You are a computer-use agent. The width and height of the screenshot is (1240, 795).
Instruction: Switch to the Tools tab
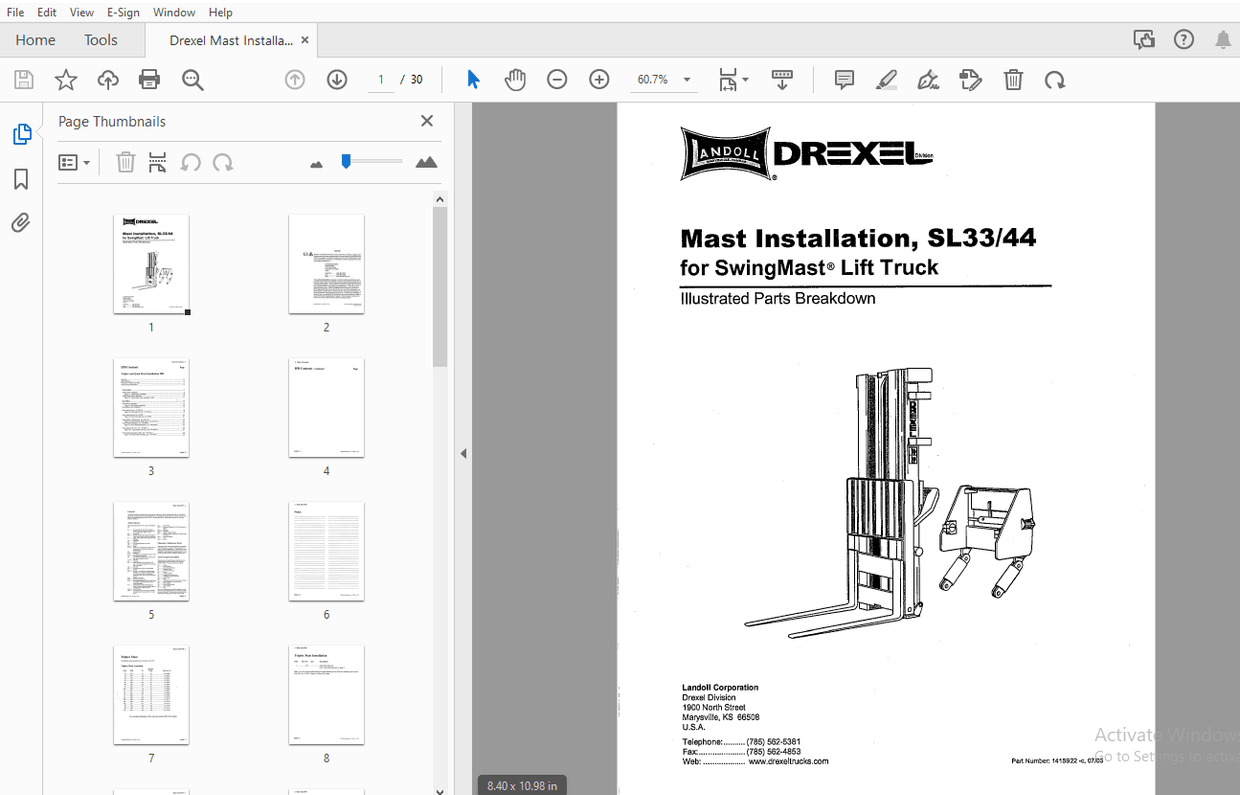(101, 40)
